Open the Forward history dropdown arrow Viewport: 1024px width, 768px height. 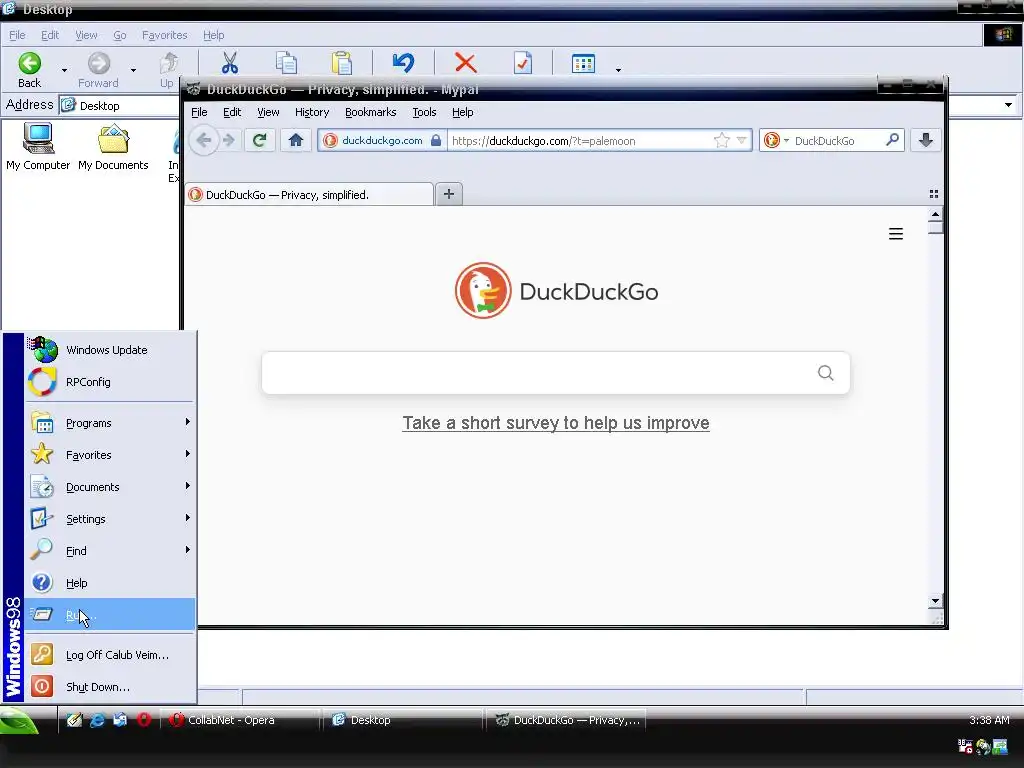tap(133, 70)
